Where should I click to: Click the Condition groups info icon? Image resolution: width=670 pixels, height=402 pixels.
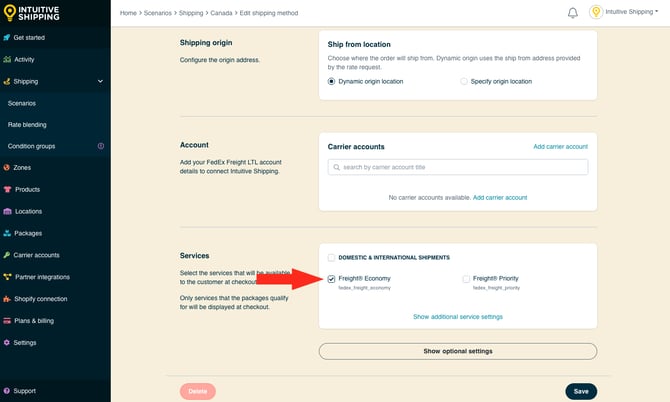pos(100,146)
